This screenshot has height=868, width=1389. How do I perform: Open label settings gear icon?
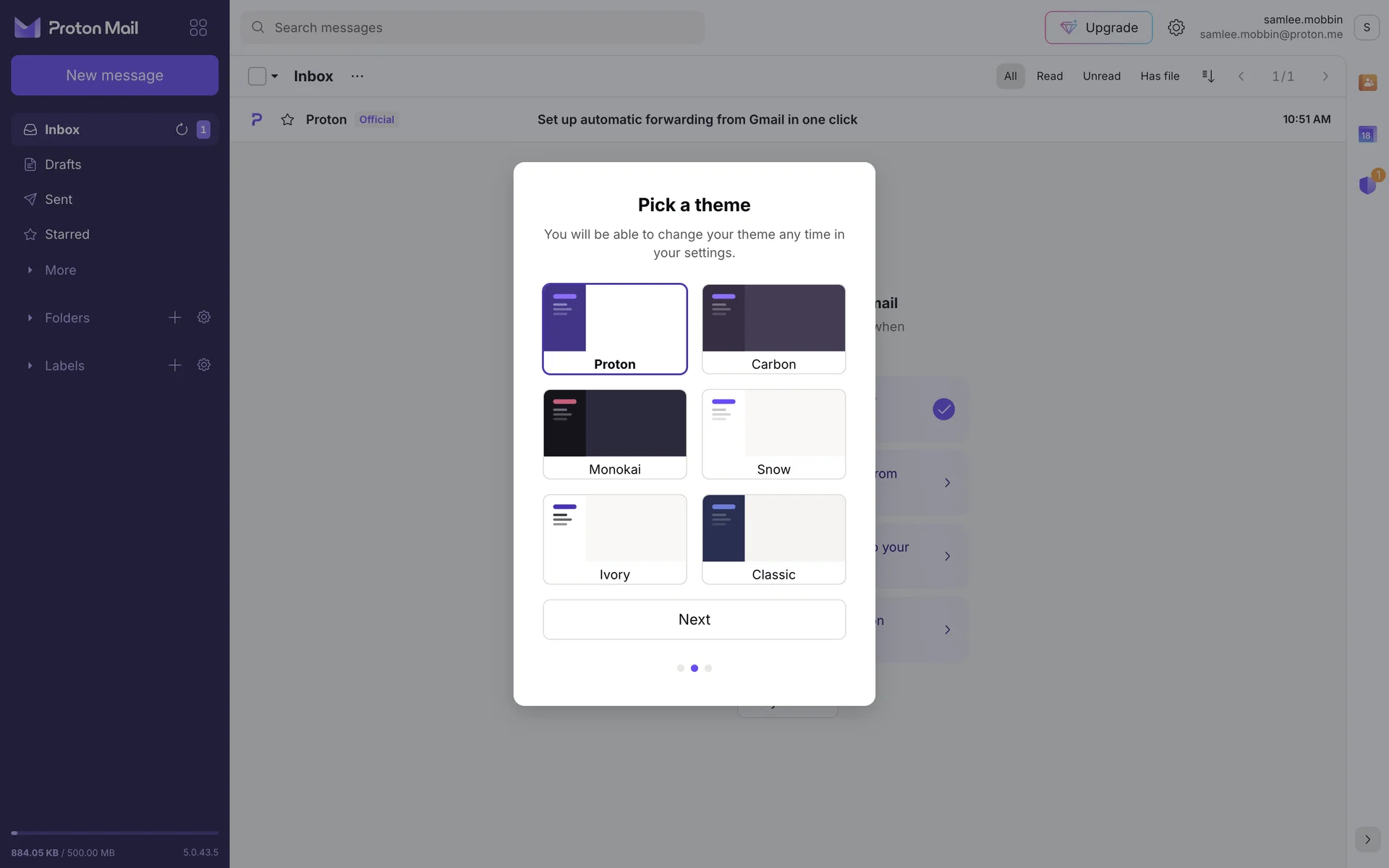coord(204,365)
